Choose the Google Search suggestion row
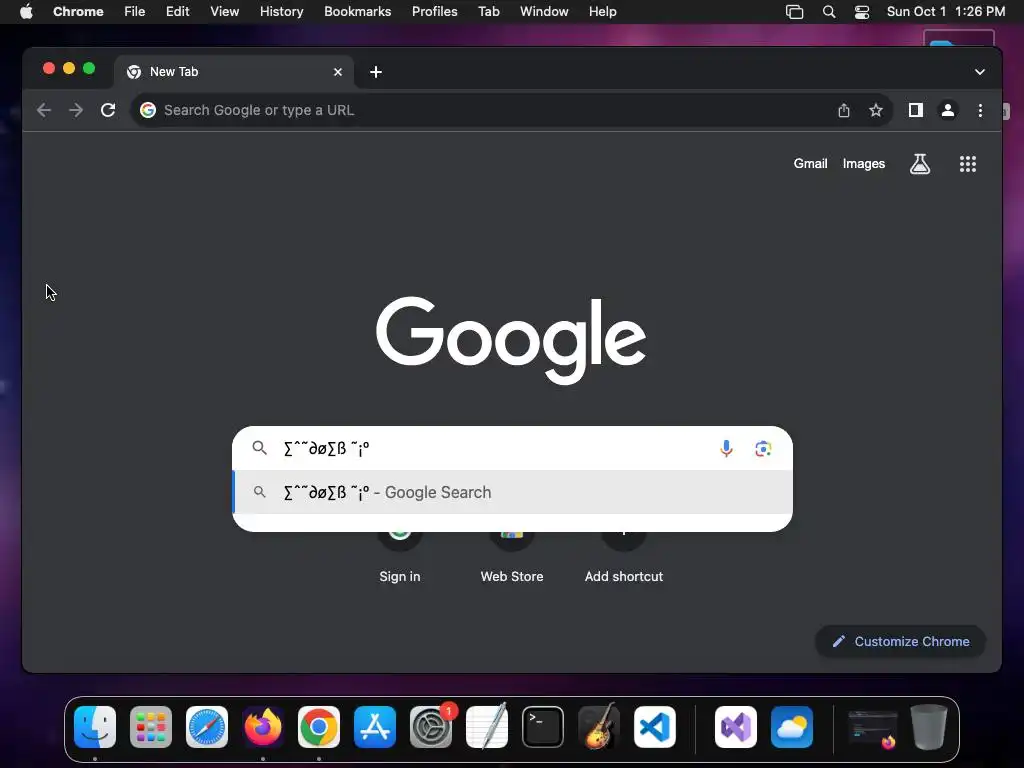This screenshot has width=1024, height=768. coord(513,492)
